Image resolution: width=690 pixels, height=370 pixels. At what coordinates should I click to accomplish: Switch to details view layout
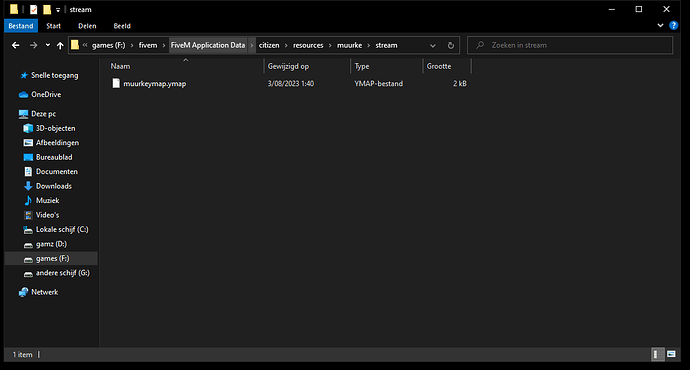[657, 354]
